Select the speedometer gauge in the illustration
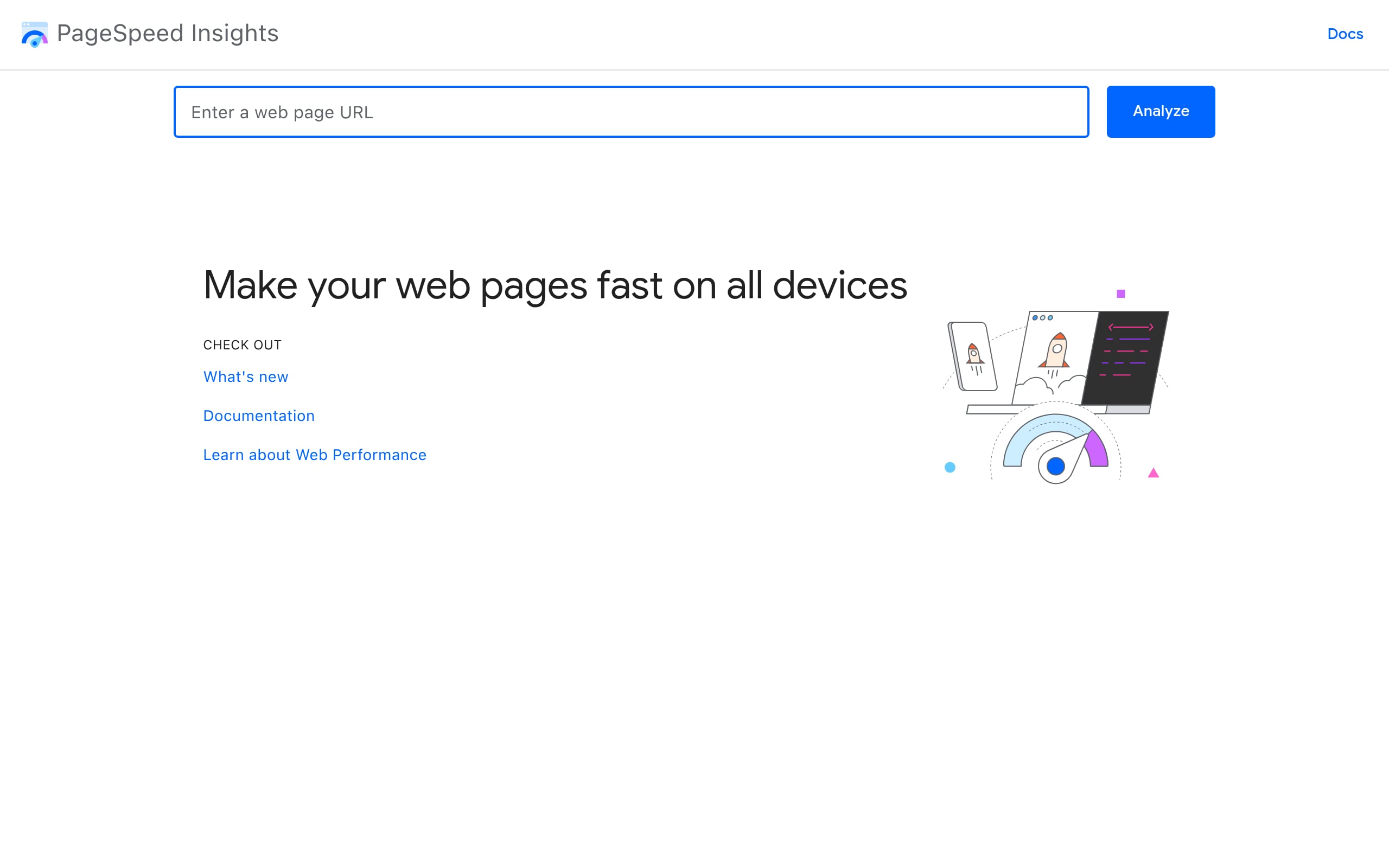The image size is (1389, 868). pos(1056,448)
